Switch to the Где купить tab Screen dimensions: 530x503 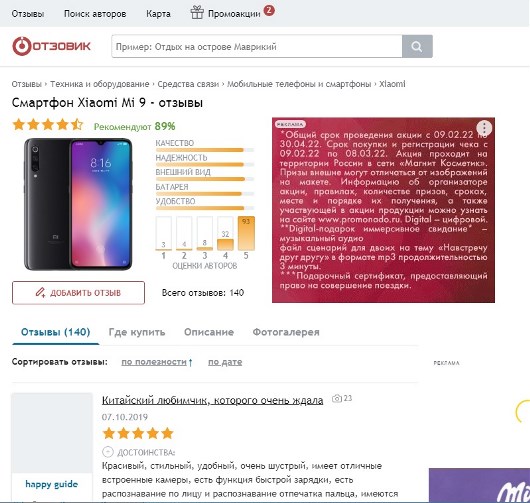[x=137, y=332]
